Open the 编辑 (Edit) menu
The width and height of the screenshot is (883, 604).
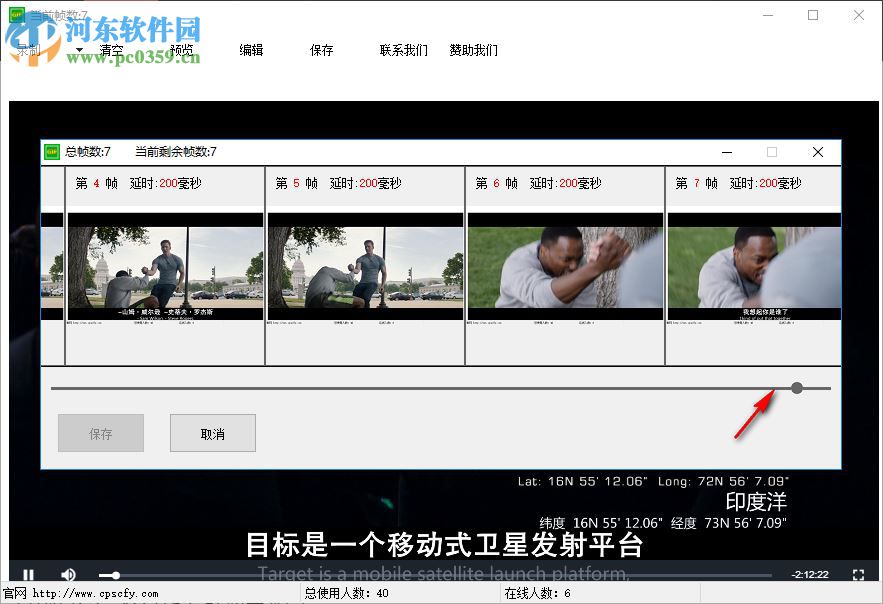pyautogui.click(x=251, y=50)
